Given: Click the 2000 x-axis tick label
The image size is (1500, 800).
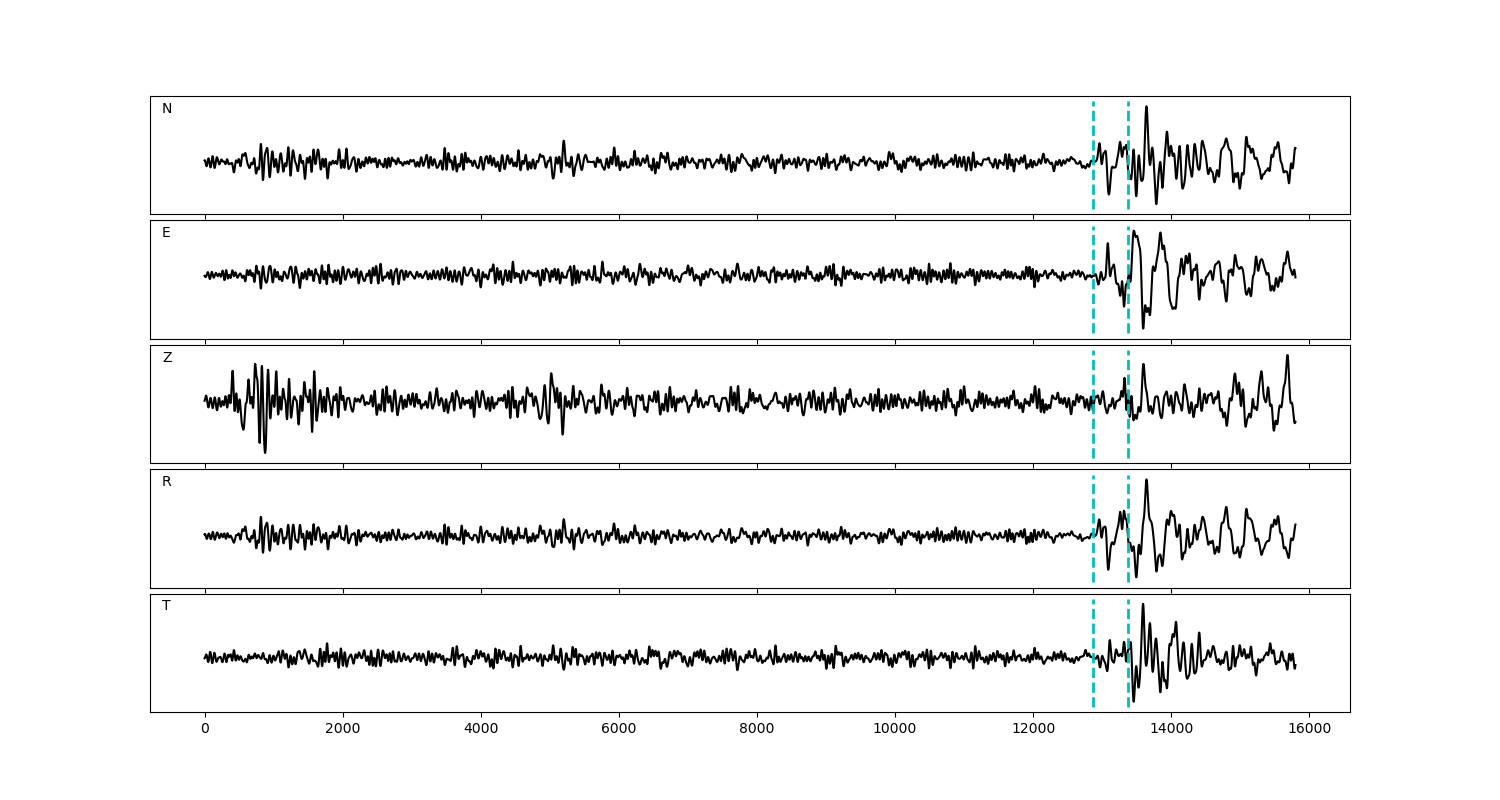Looking at the screenshot, I should pos(343,730).
